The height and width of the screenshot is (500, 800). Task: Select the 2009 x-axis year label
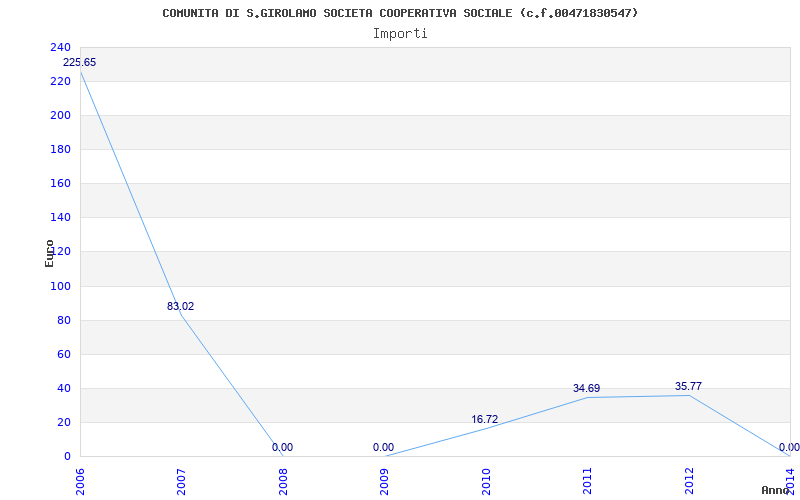tap(384, 481)
